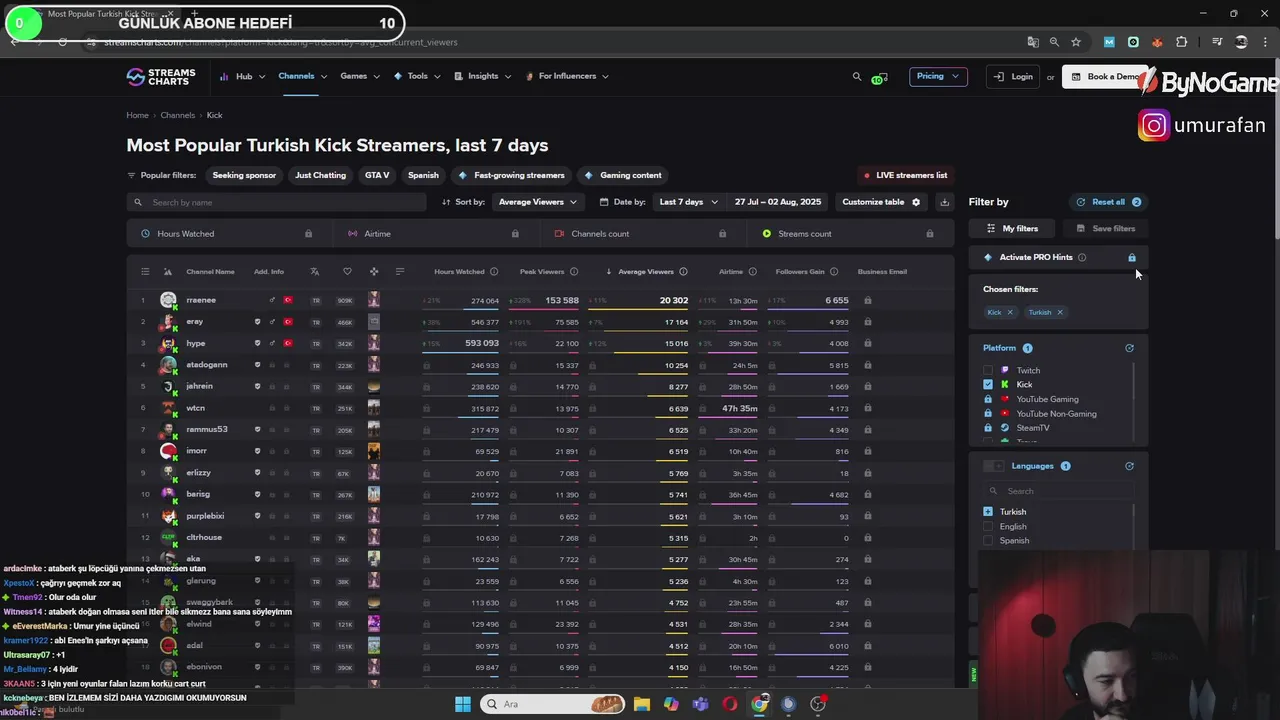Expand the Insights navigation menu
This screenshot has width=1280, height=720.
click(x=483, y=76)
